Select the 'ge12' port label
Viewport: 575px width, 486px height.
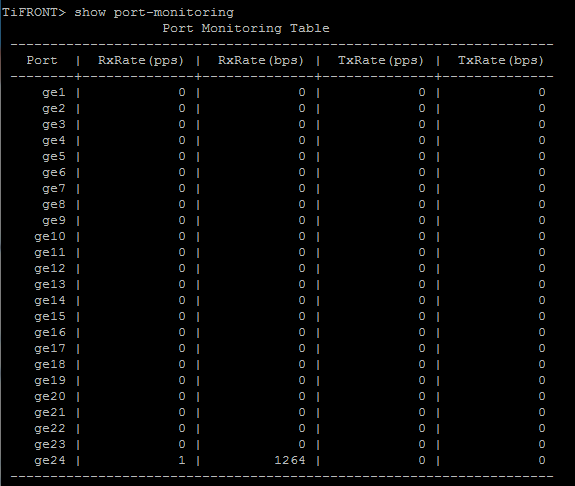pos(50,269)
